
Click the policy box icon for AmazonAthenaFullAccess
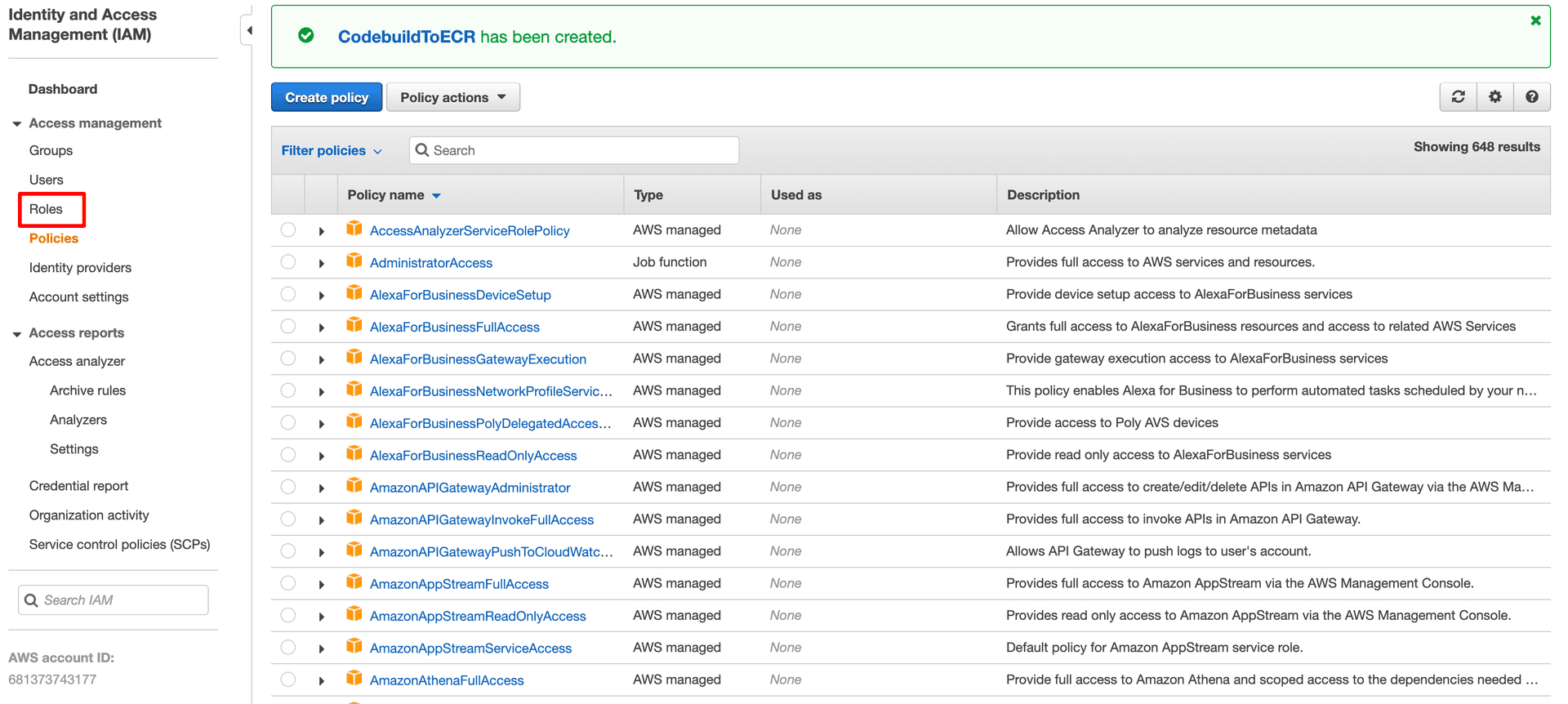[x=354, y=678]
